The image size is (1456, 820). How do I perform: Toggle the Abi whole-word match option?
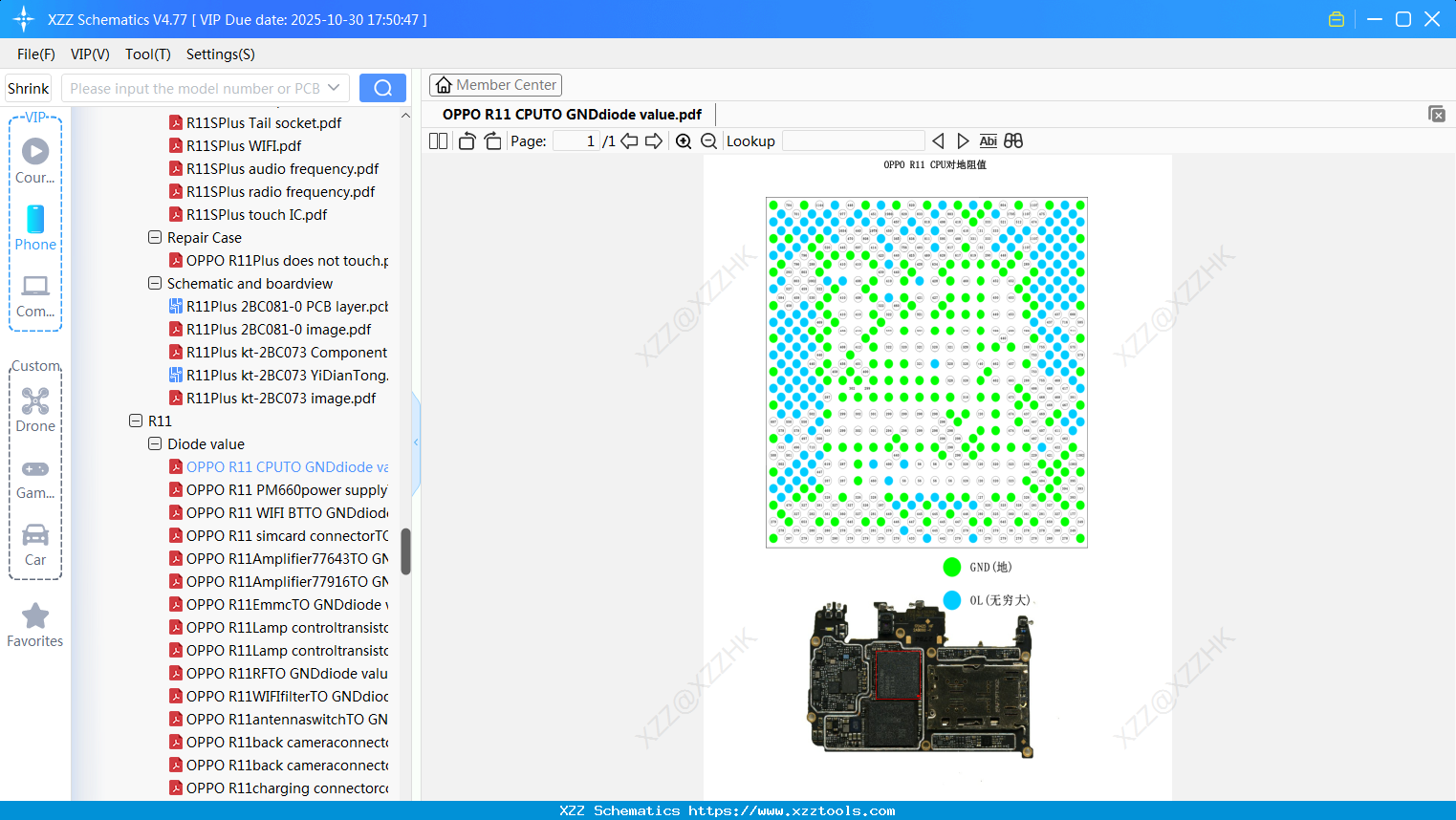pyautogui.click(x=989, y=140)
